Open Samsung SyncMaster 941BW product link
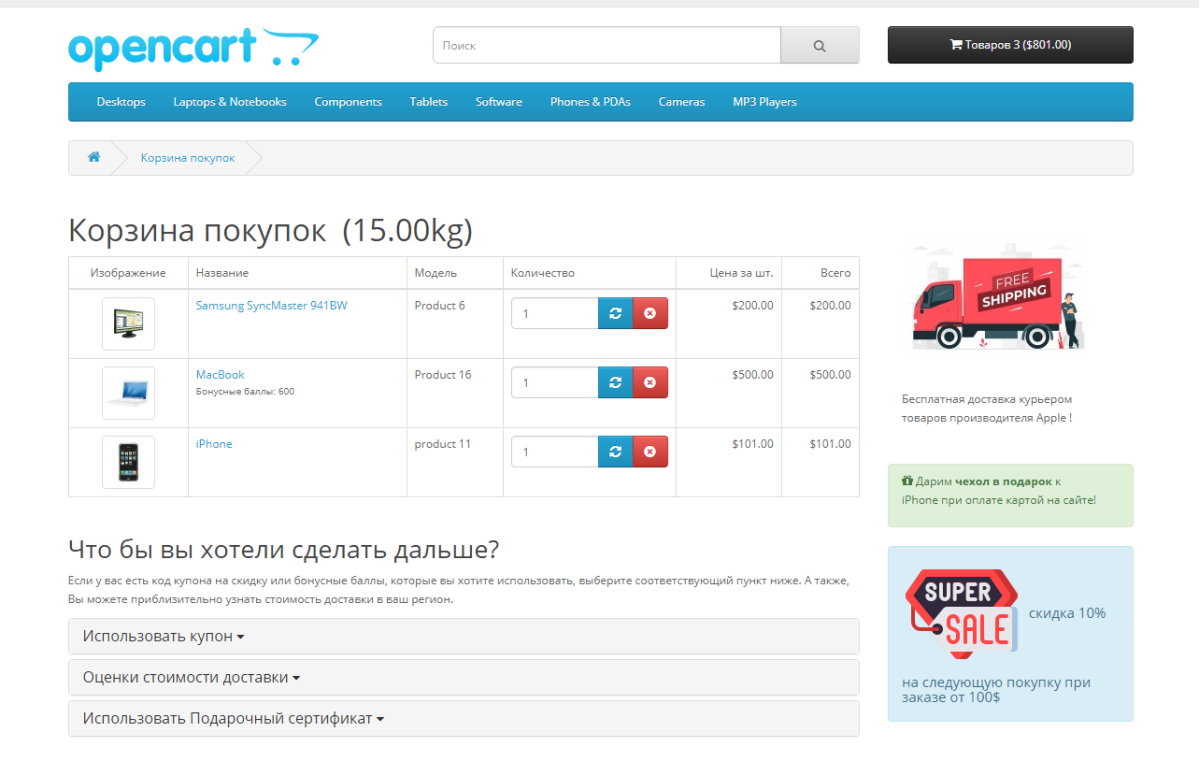Screen dimensions: 1200x761 coord(272,306)
